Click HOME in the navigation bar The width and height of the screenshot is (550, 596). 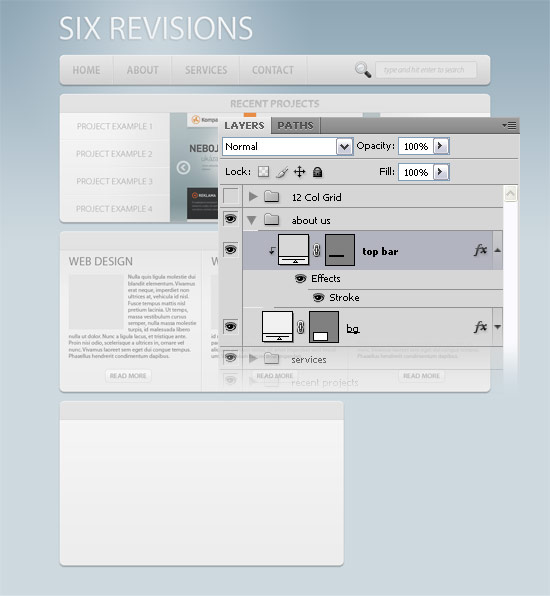pos(86,70)
